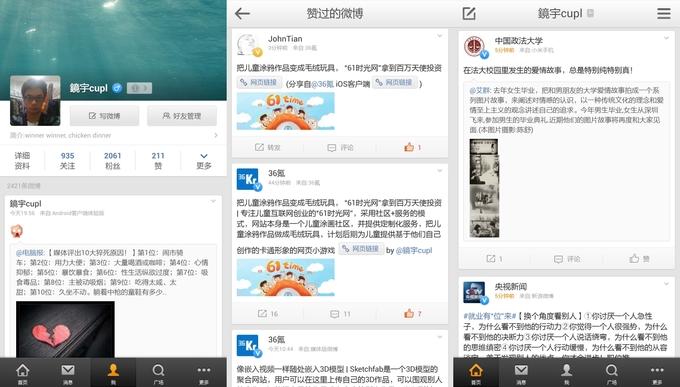Open JohnTian avatar
Screen dimensions: 680x387
[x=248, y=45]
